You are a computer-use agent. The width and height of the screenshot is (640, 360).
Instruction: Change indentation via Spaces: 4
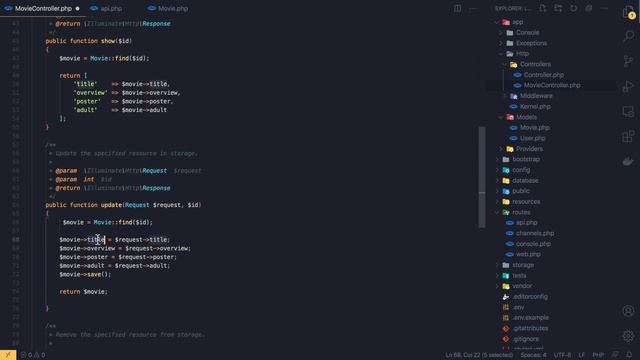click(533, 355)
